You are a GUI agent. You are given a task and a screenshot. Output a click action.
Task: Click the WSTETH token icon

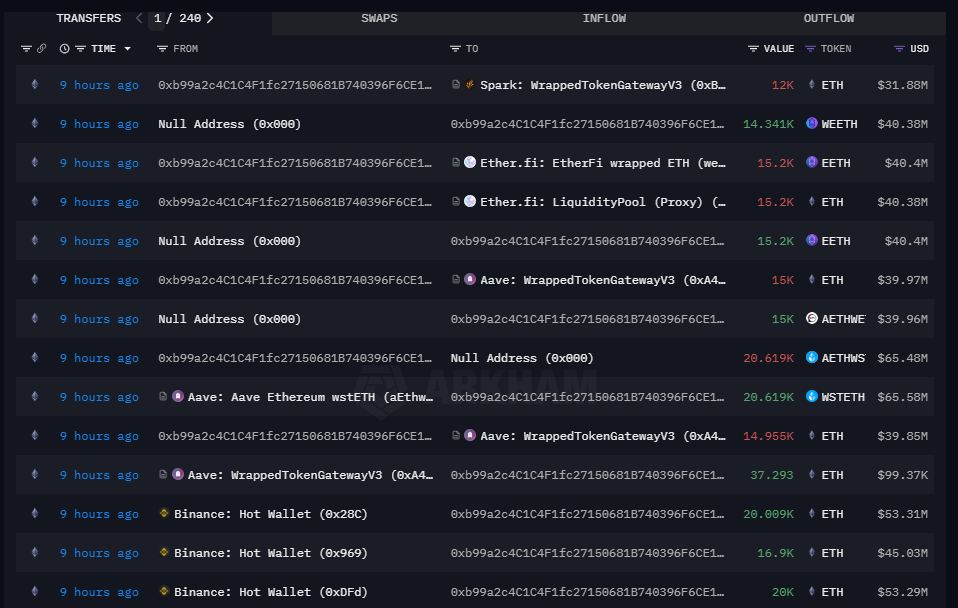tap(812, 397)
